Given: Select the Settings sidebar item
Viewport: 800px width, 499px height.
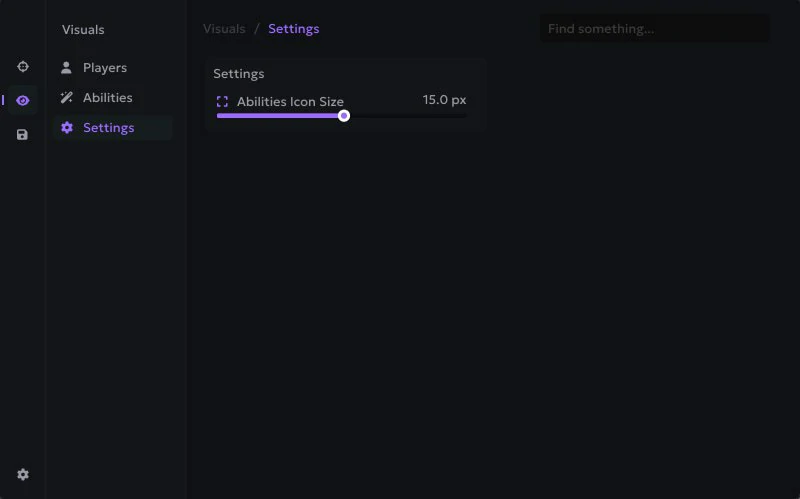Looking at the screenshot, I should point(109,128).
